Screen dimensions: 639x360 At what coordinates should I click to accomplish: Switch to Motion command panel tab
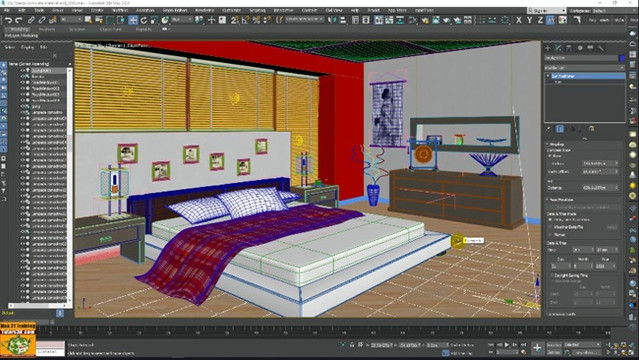pos(580,48)
